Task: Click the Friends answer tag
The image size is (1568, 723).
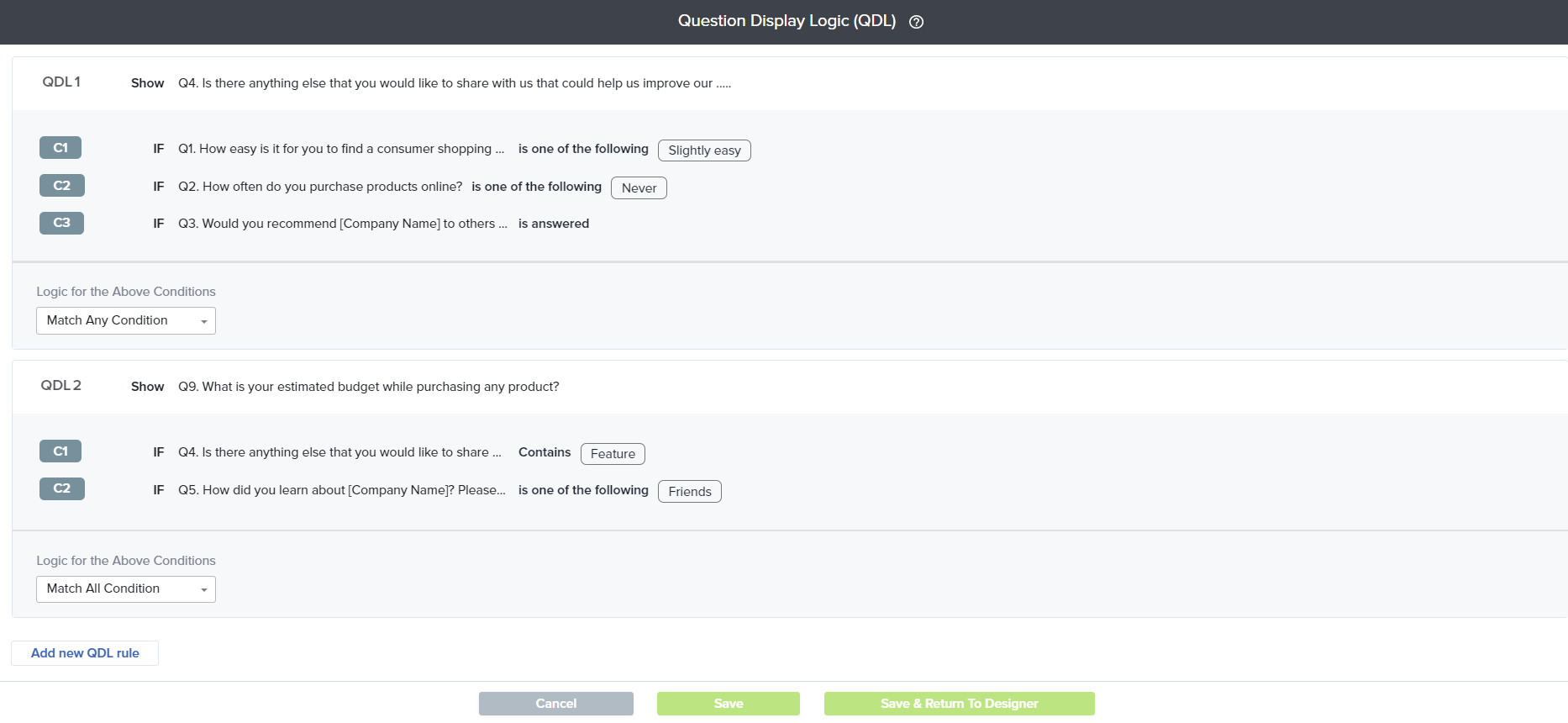Action: 689,492
